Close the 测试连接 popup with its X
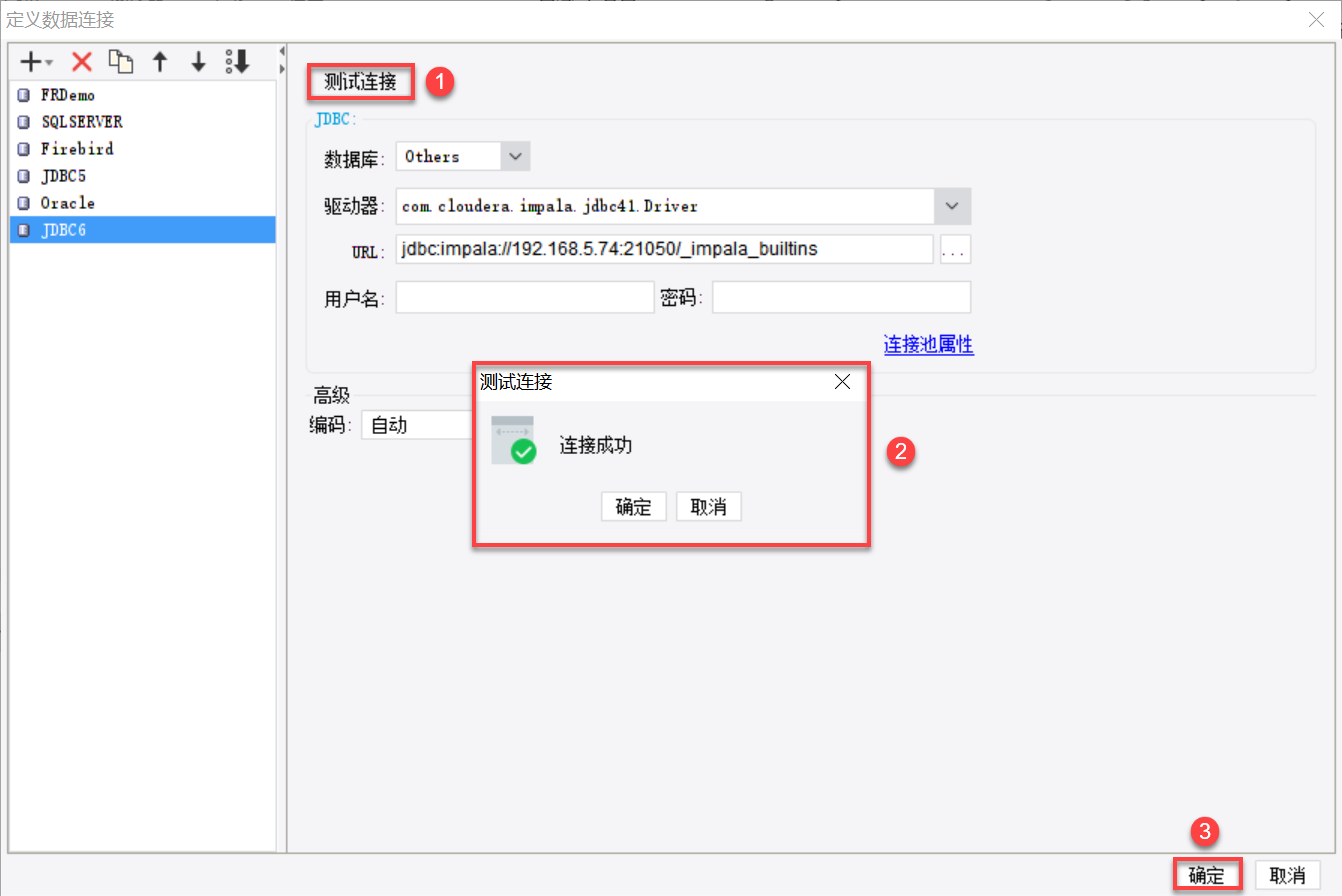The width and height of the screenshot is (1342, 896). 842,382
